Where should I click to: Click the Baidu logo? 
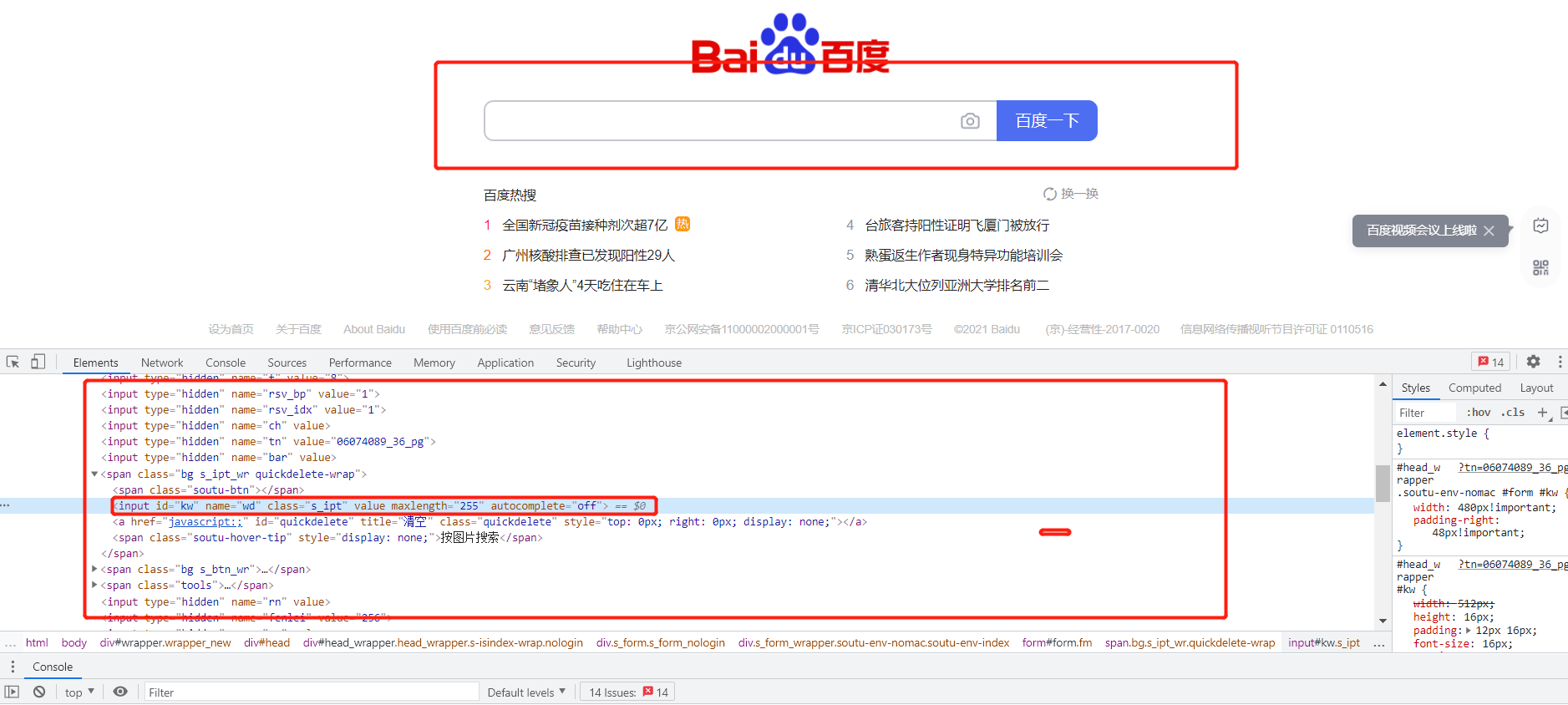point(790,44)
